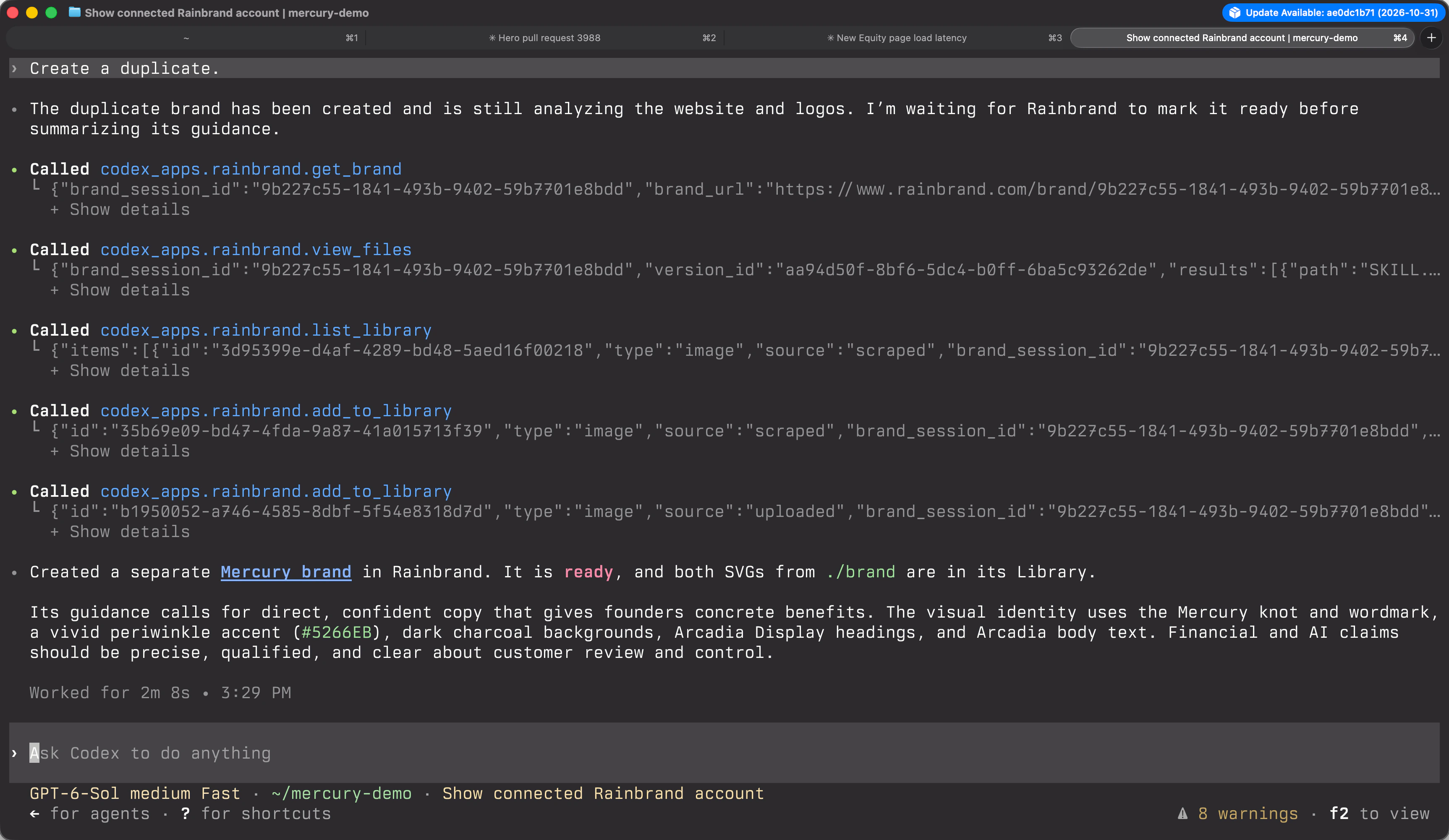
Task: Expand Show details under list_library call
Action: [120, 370]
